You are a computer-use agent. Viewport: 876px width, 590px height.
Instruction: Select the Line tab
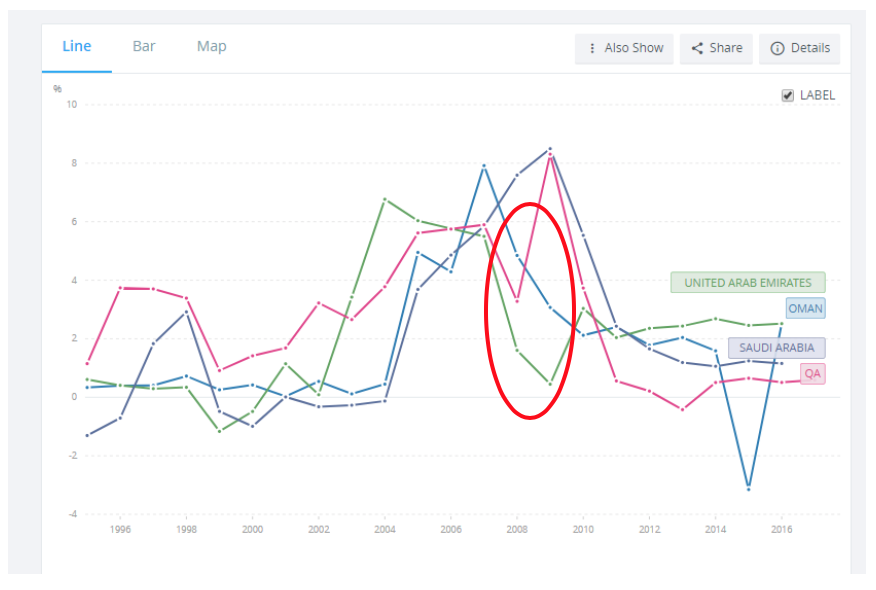[77, 46]
